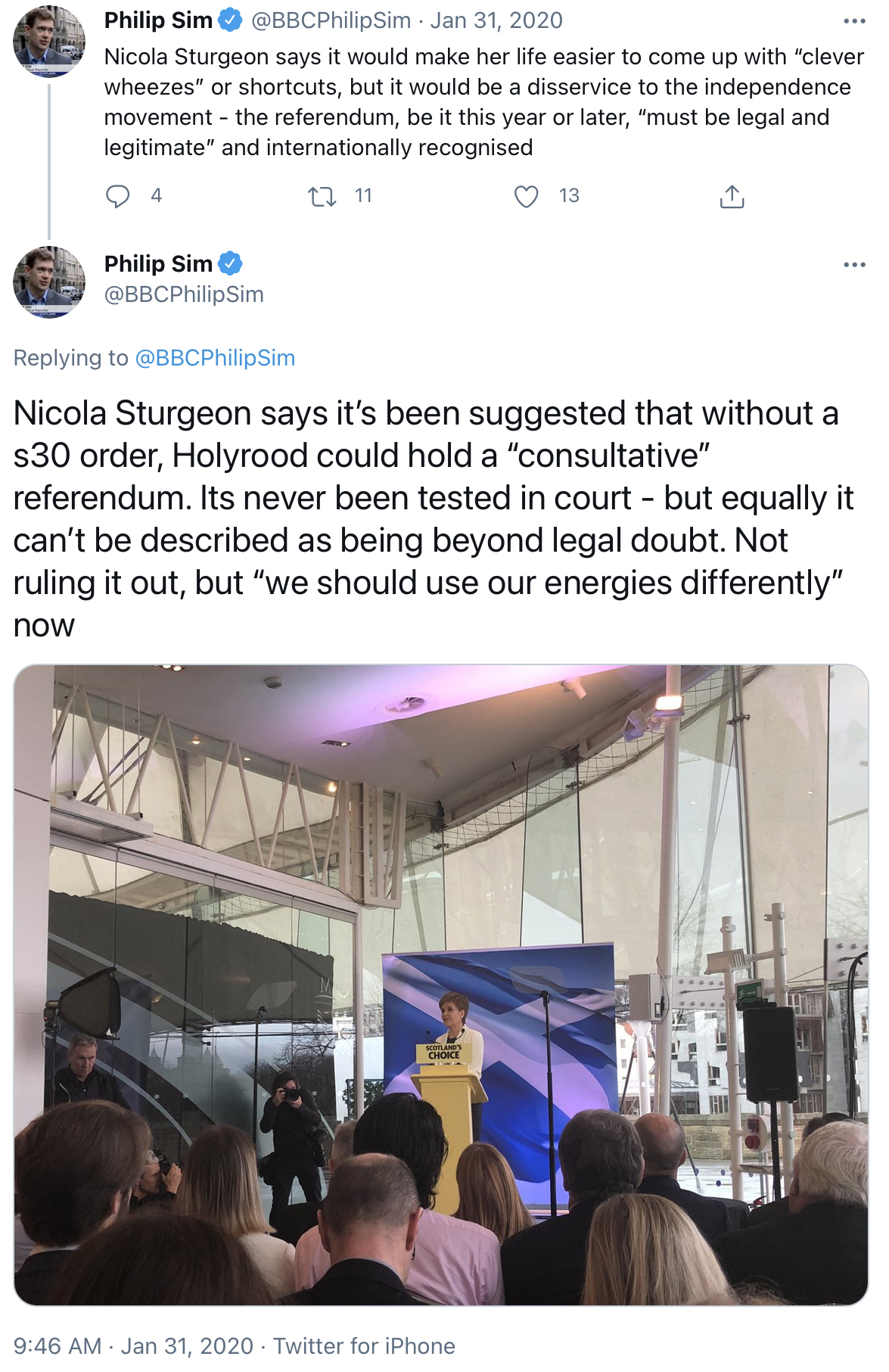The image size is (889, 1372).
Task: Open Philip Sim's avatar on reply tweet
Action: coord(49,282)
